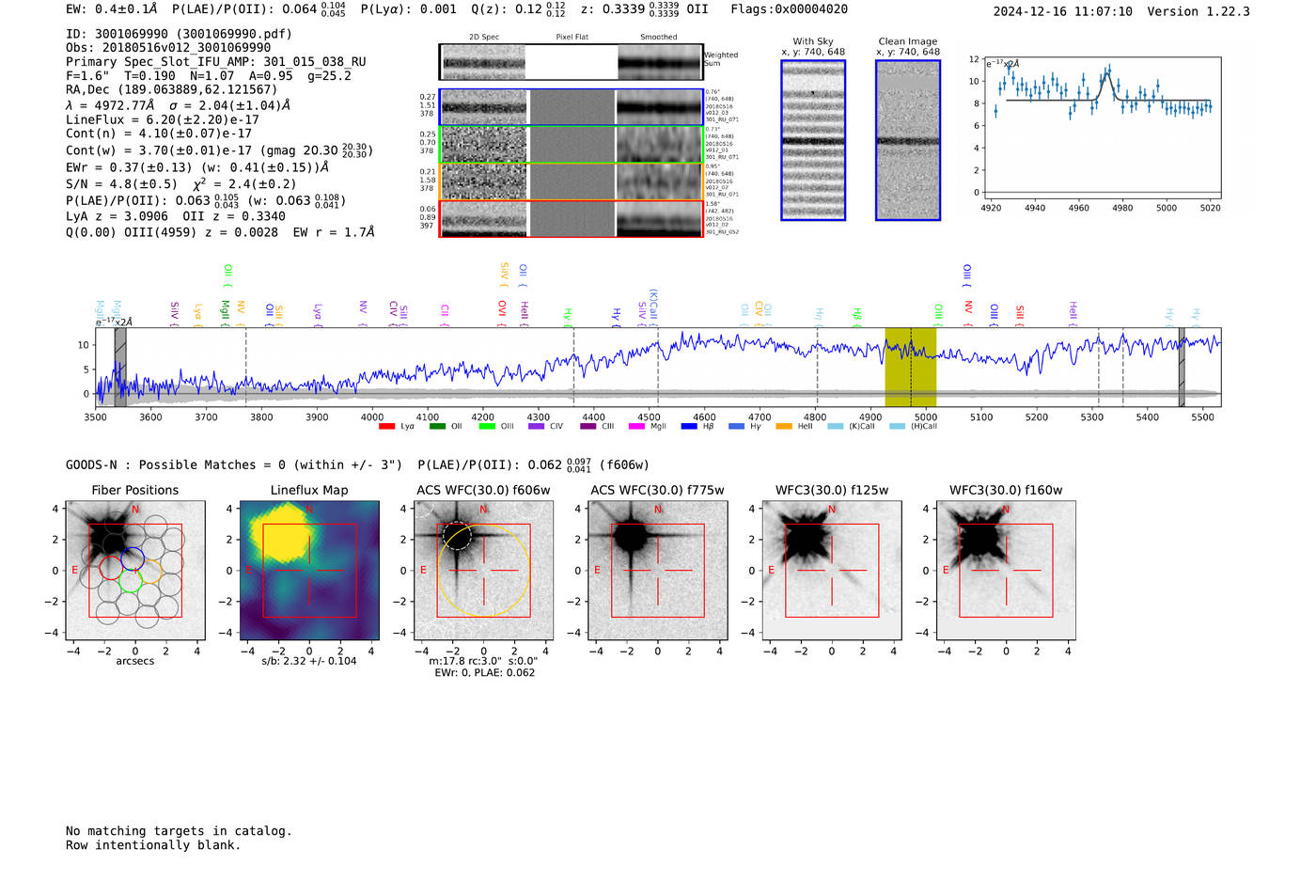Image resolution: width=1316 pixels, height=896 pixels.
Task: Click the Cont(n) = 4.10(±0.07)e-17 line
Action: (x=159, y=134)
